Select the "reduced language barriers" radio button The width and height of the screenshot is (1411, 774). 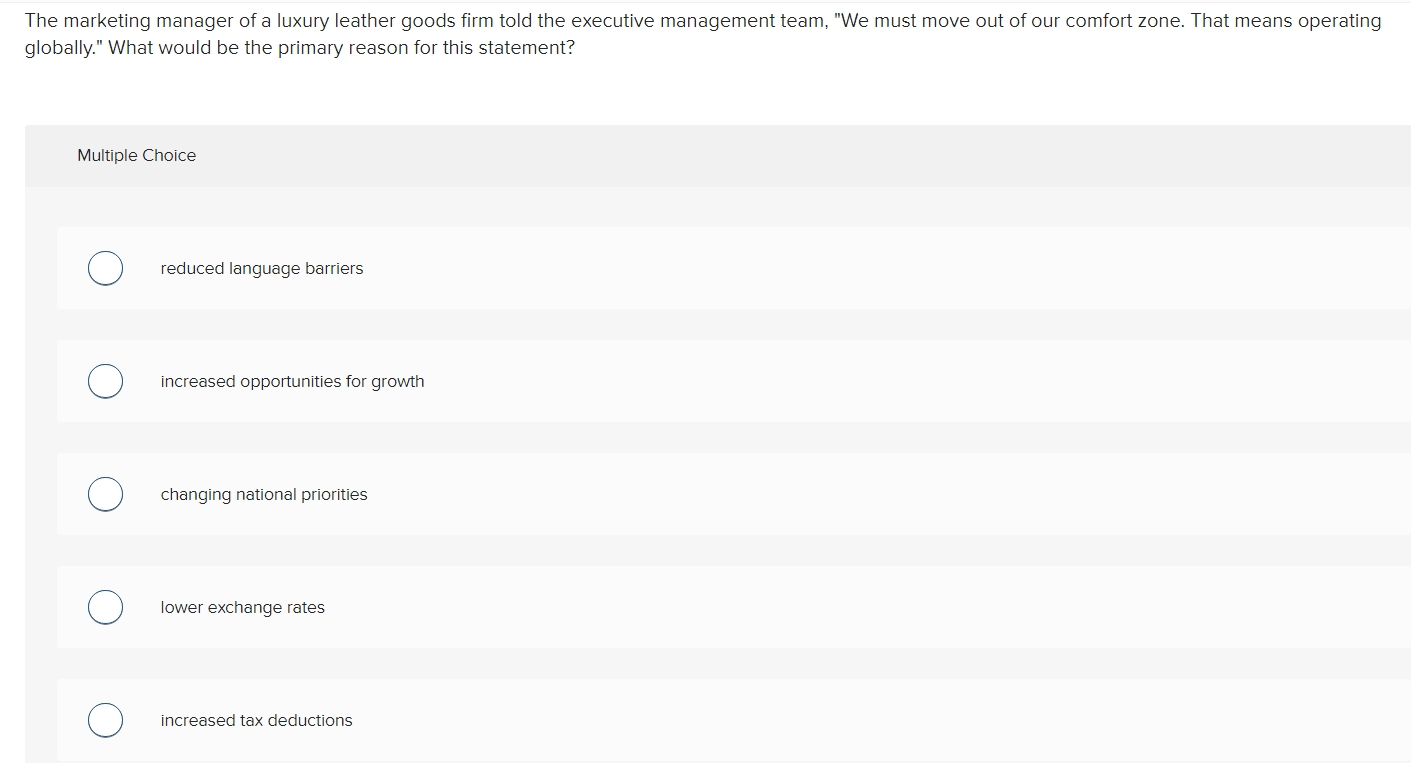coord(105,268)
